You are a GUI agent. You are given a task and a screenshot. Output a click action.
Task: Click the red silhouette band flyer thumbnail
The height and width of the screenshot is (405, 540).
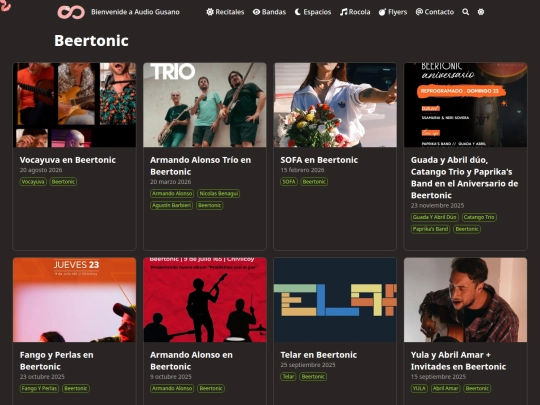205,300
